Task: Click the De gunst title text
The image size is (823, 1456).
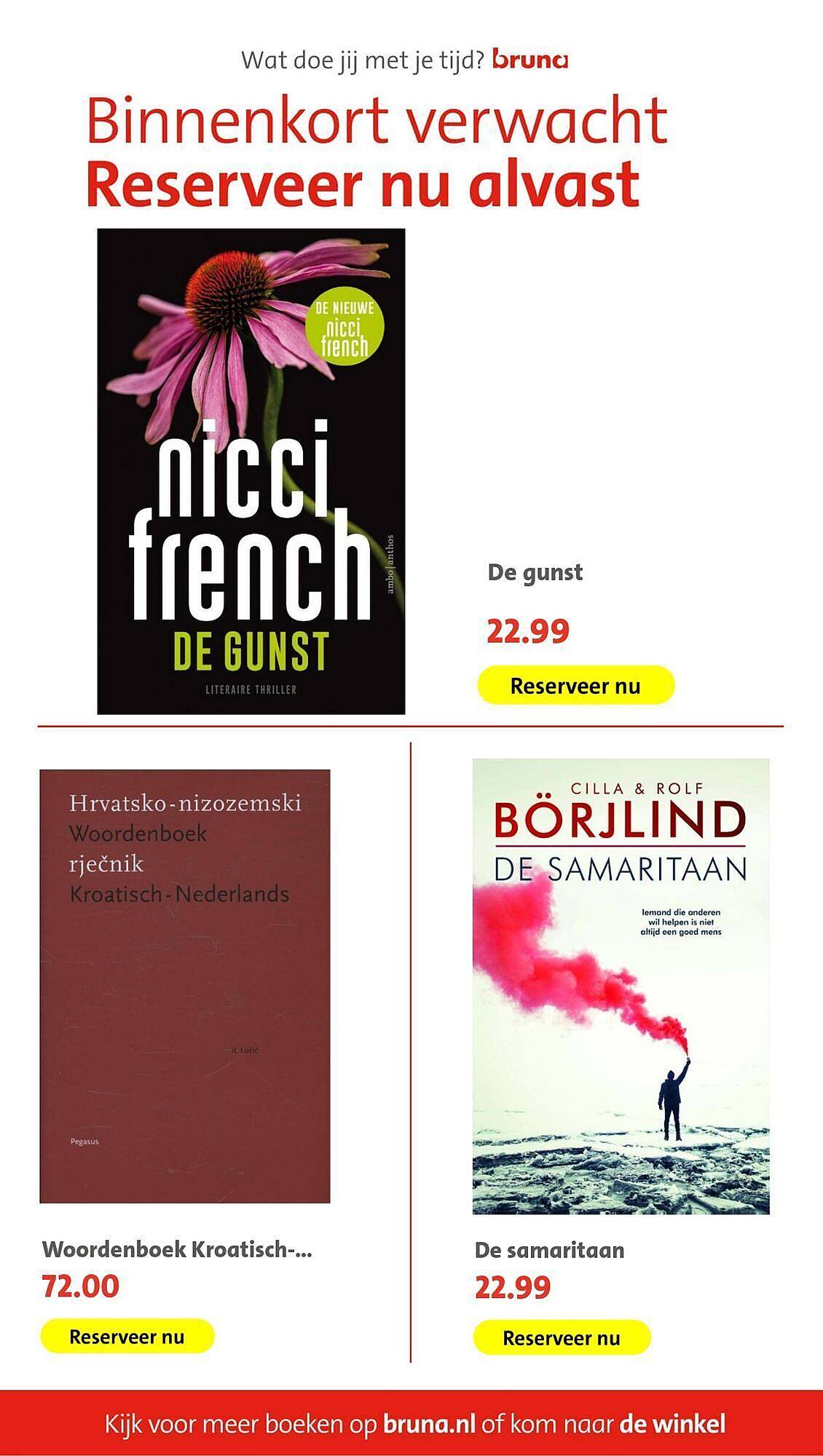Action: pyautogui.click(x=535, y=574)
